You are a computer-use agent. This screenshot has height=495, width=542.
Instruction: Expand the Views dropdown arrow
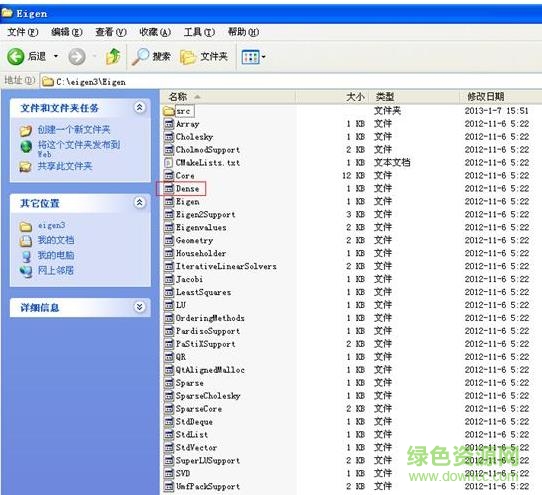tap(263, 57)
